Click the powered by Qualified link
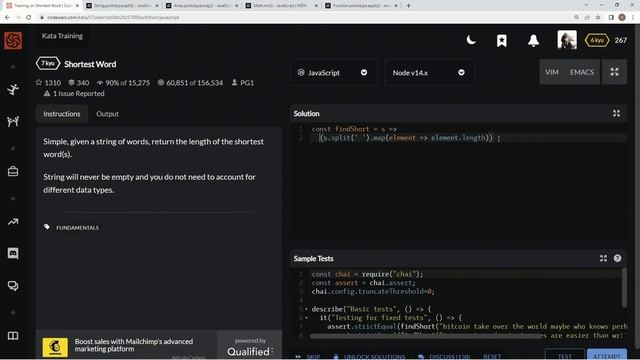 (x=249, y=347)
